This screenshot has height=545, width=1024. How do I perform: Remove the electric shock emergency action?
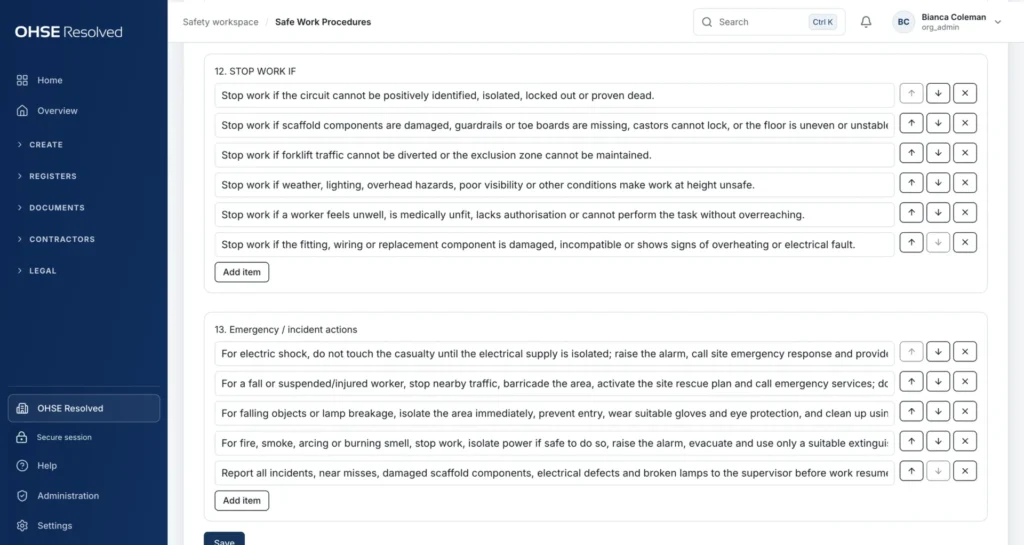(x=965, y=352)
